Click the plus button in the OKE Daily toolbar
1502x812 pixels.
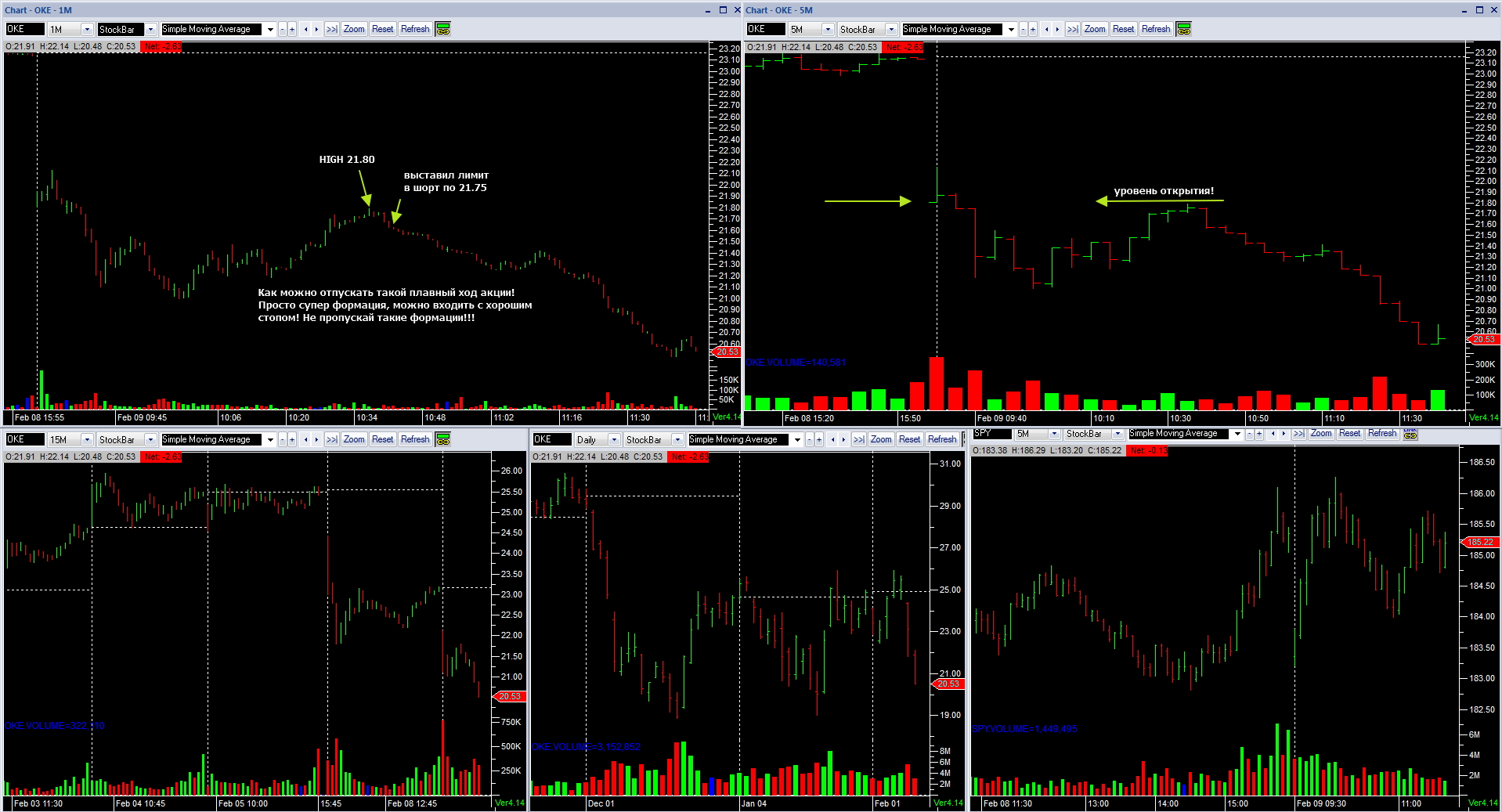pos(819,439)
